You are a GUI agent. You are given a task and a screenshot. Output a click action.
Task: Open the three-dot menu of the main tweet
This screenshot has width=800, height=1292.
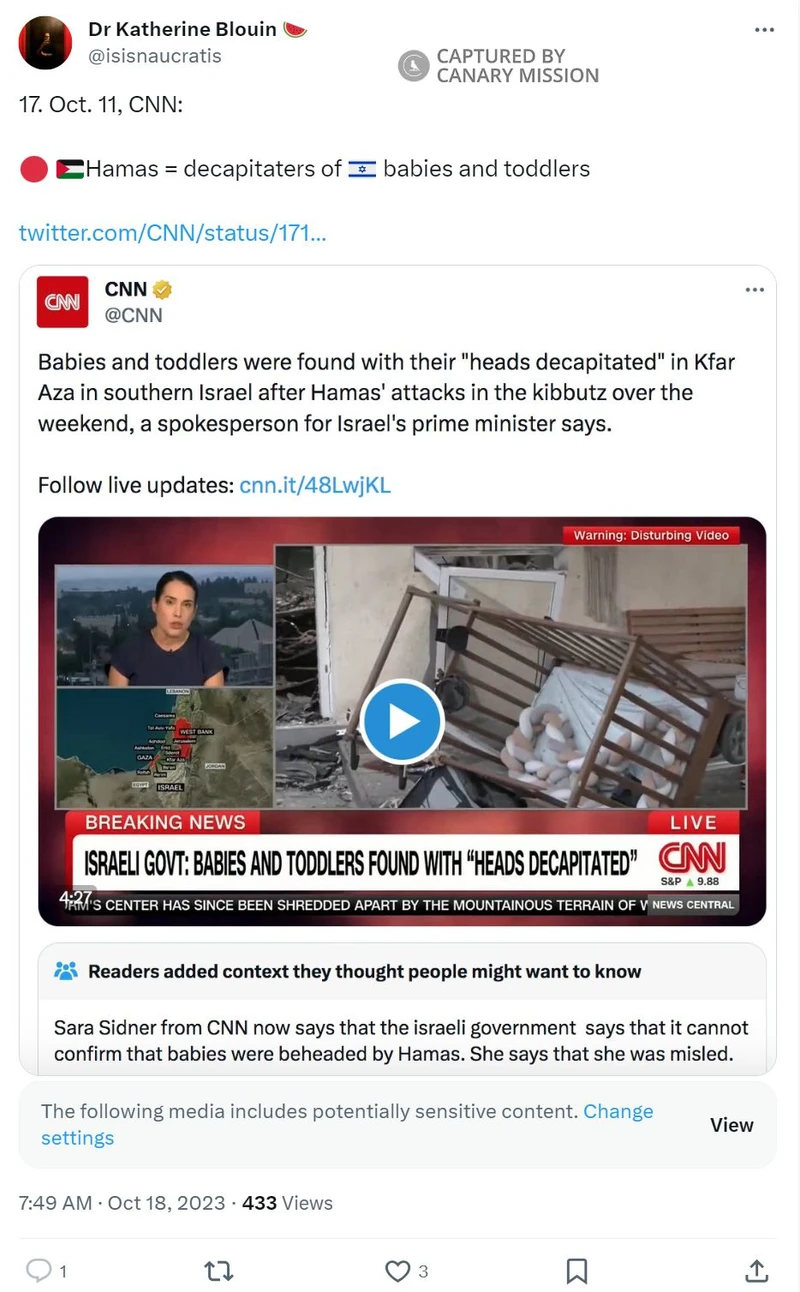pyautogui.click(x=764, y=30)
